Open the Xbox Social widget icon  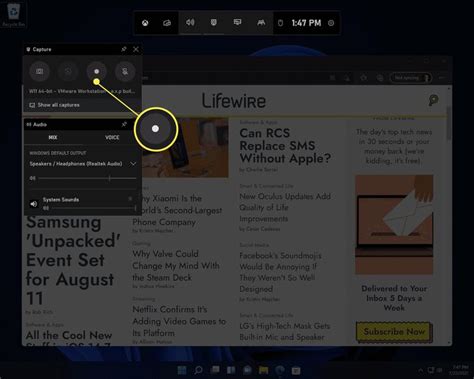(x=261, y=23)
